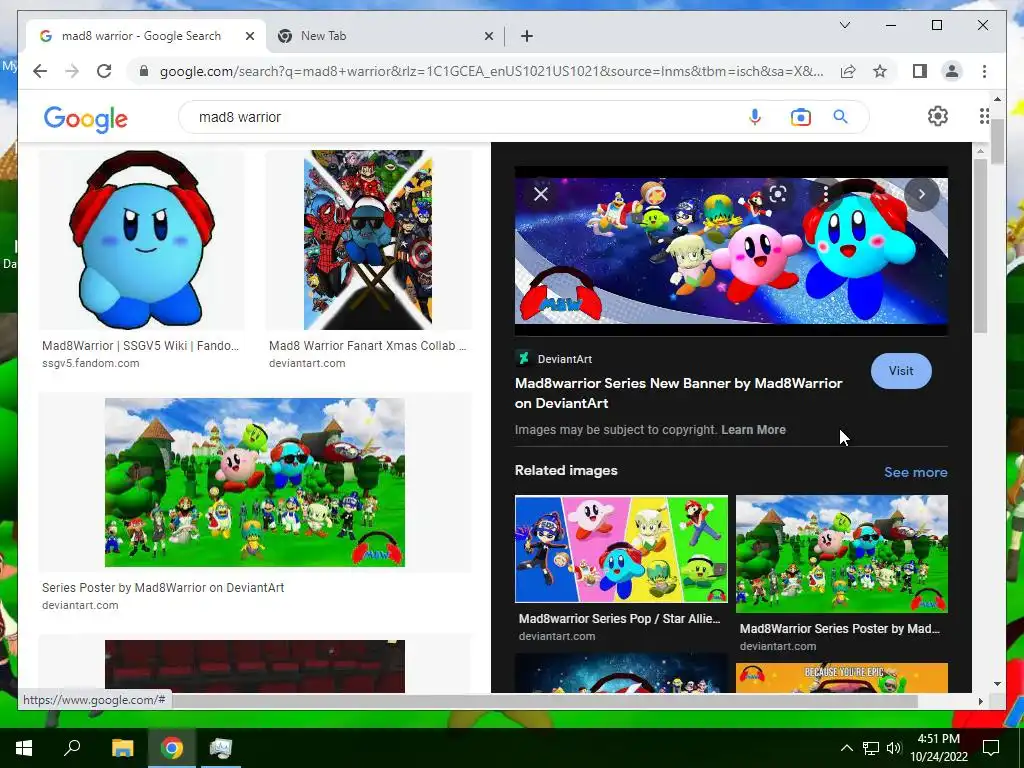Open a new tab with plus button

527,36
